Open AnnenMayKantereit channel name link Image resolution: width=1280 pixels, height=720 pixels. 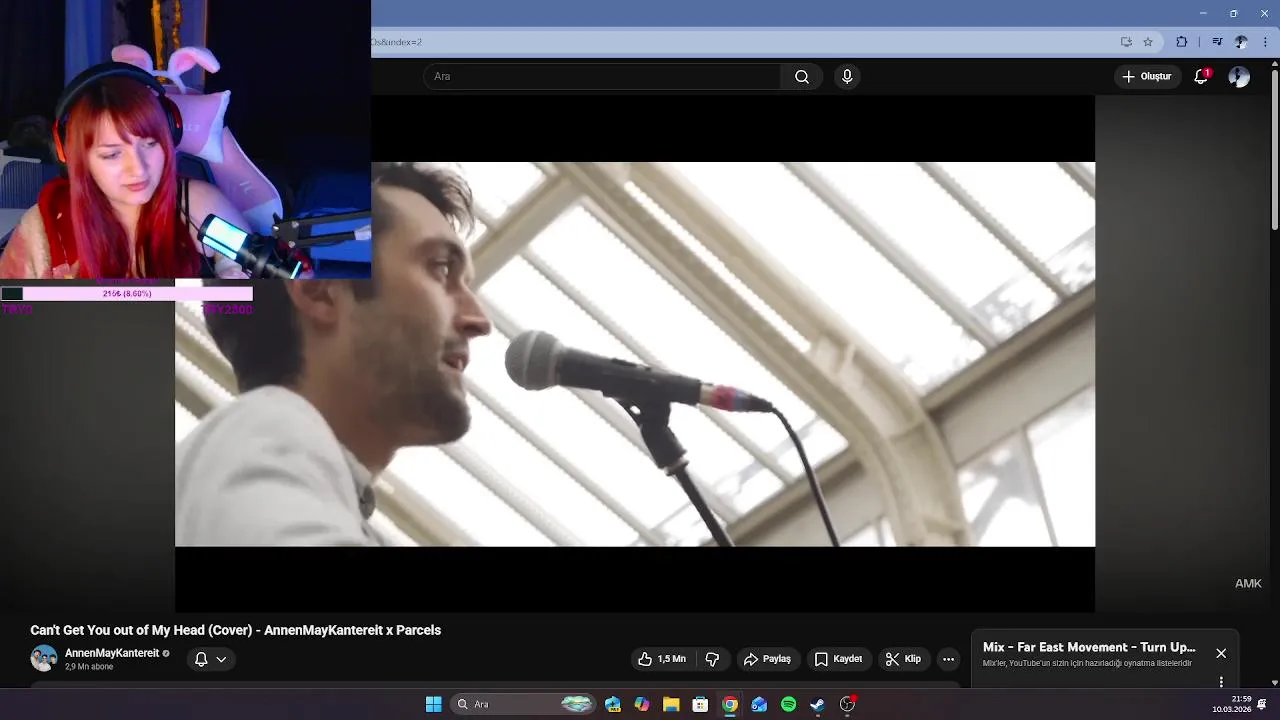click(112, 653)
